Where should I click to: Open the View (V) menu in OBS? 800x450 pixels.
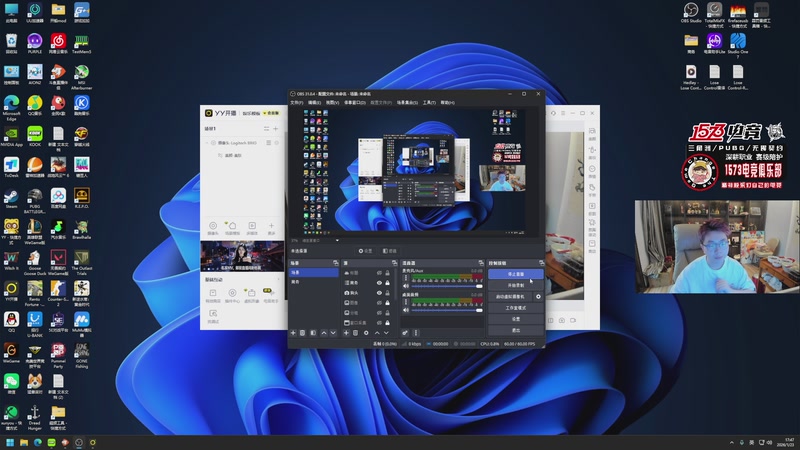click(332, 103)
